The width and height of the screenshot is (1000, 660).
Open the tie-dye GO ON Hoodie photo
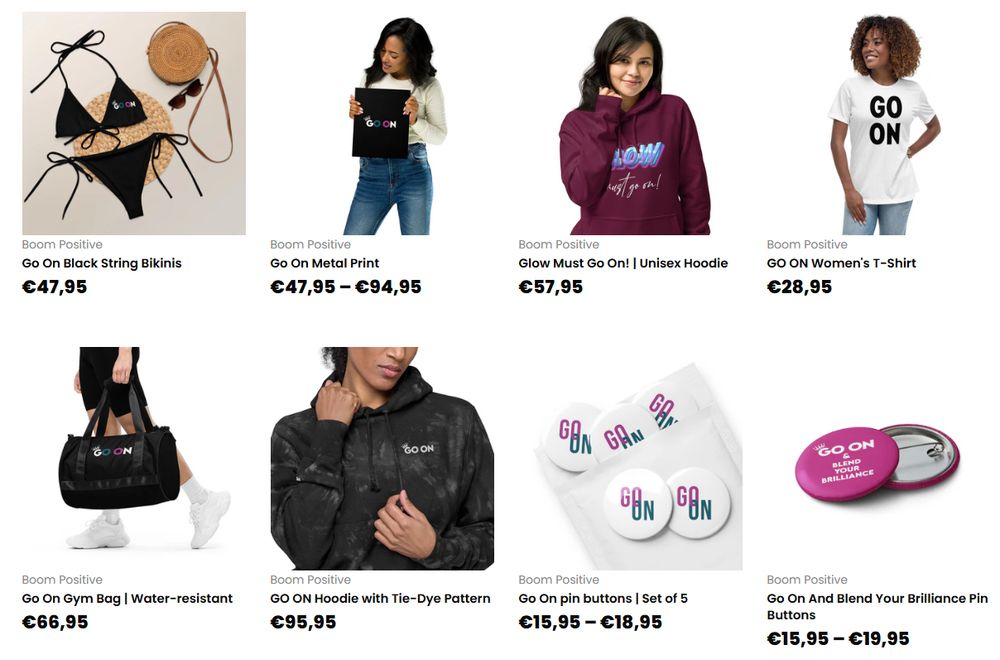tap(382, 458)
